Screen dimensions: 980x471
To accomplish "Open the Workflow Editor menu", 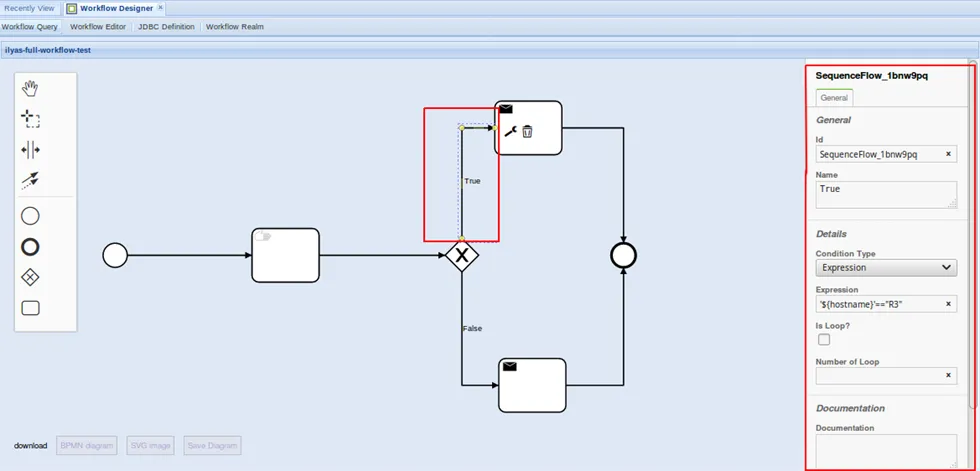I will tap(98, 27).
